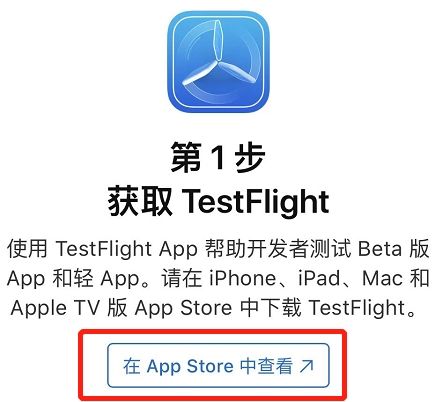Click the arrow icon on App Store button
Image resolution: width=443 pixels, height=402 pixels.
(x=306, y=366)
